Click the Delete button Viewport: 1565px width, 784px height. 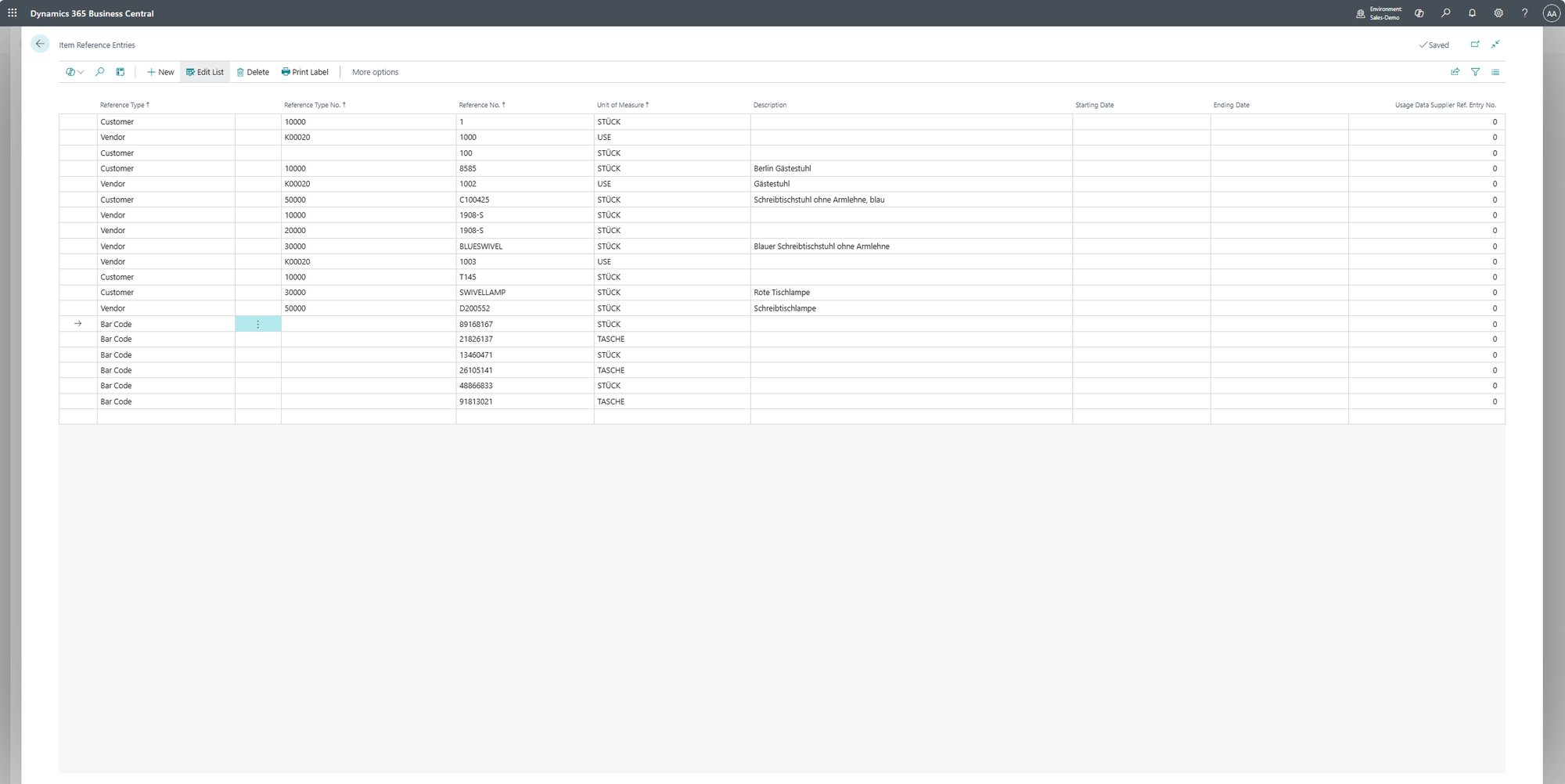(x=253, y=72)
